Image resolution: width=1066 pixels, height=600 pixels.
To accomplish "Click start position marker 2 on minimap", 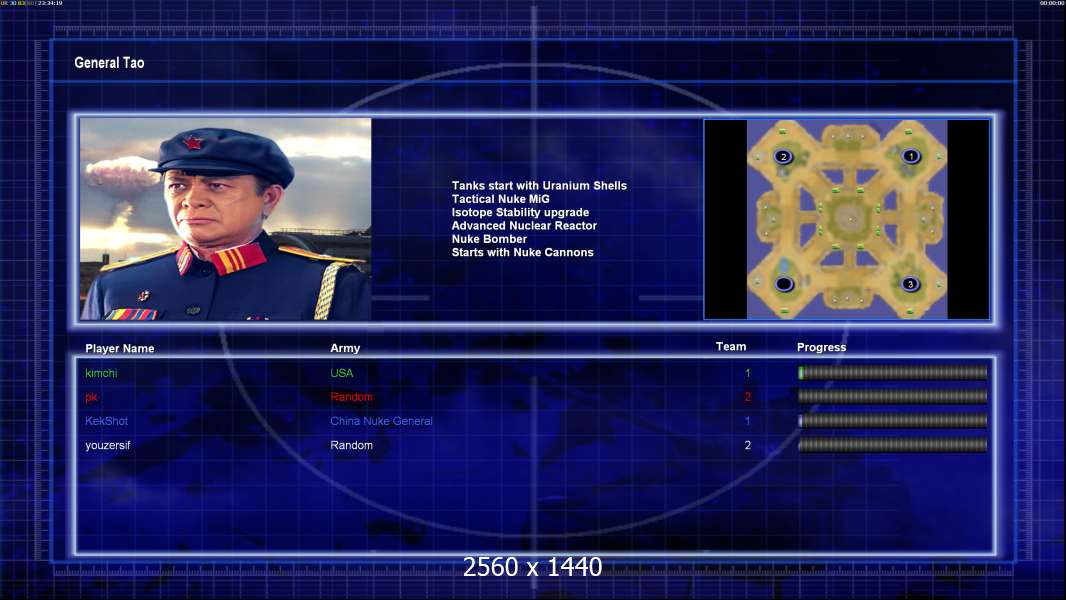I will coord(783,157).
